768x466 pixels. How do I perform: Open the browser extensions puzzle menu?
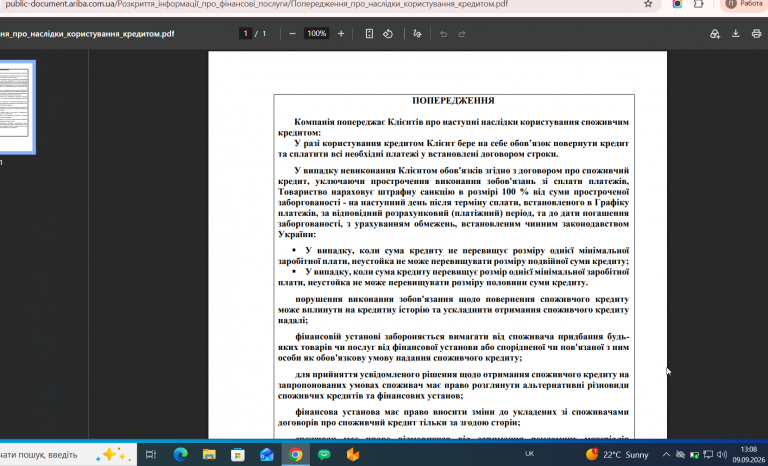pos(698,4)
